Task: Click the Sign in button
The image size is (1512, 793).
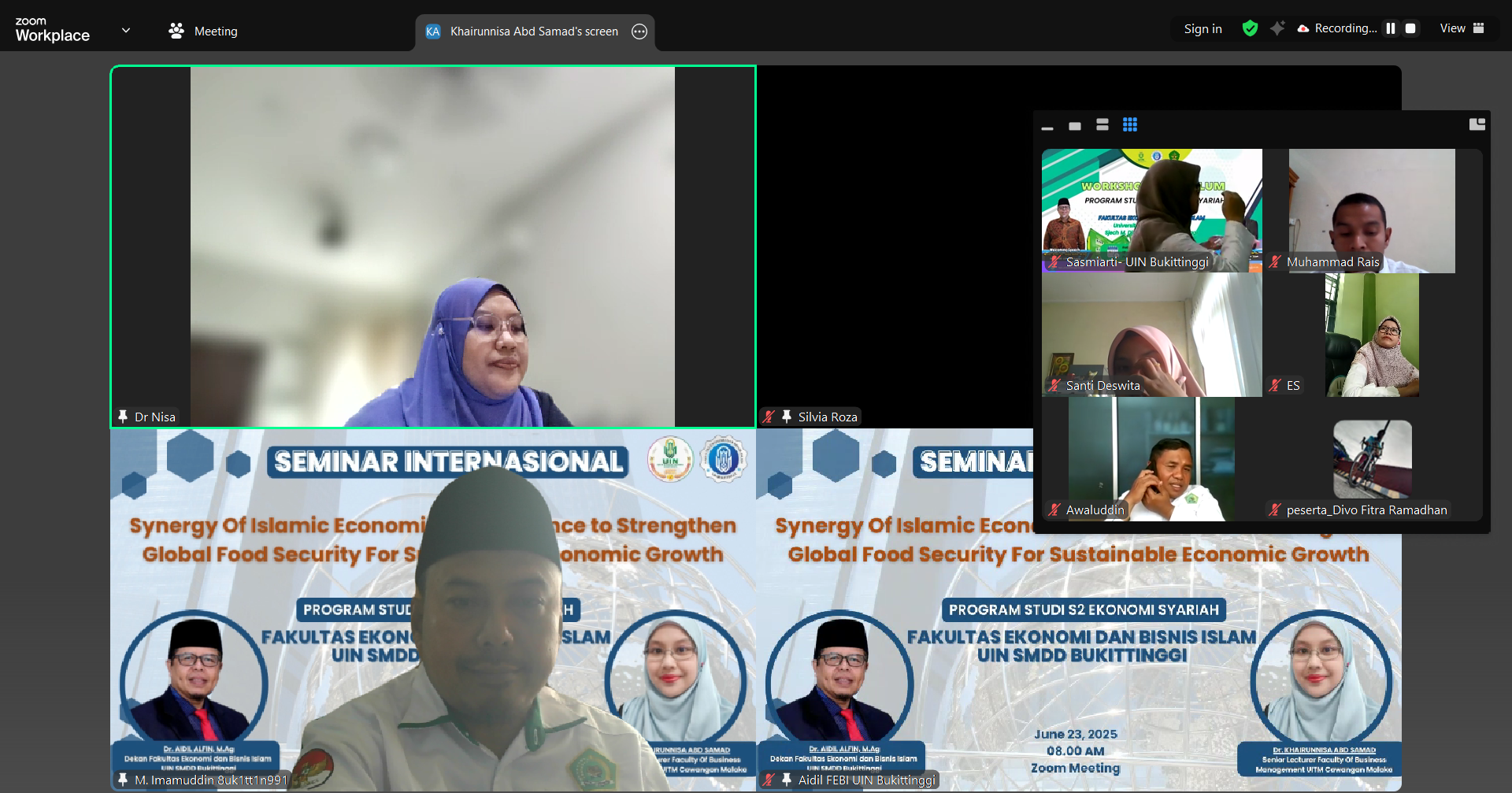Action: (1203, 28)
